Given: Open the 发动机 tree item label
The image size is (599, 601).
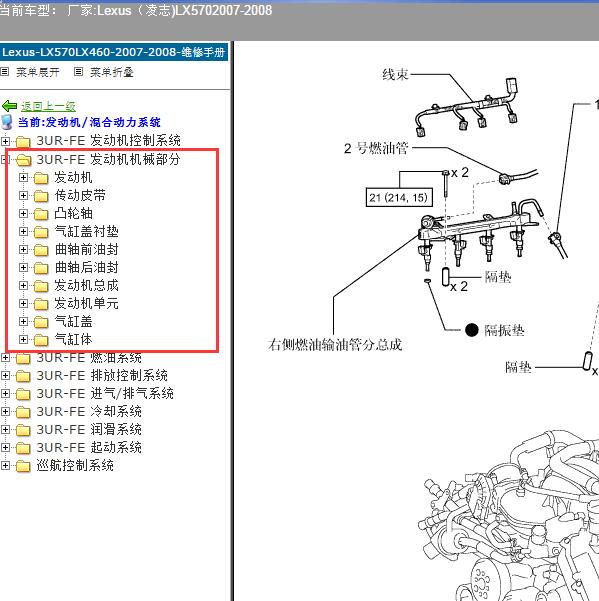Looking at the screenshot, I should coord(73,177).
